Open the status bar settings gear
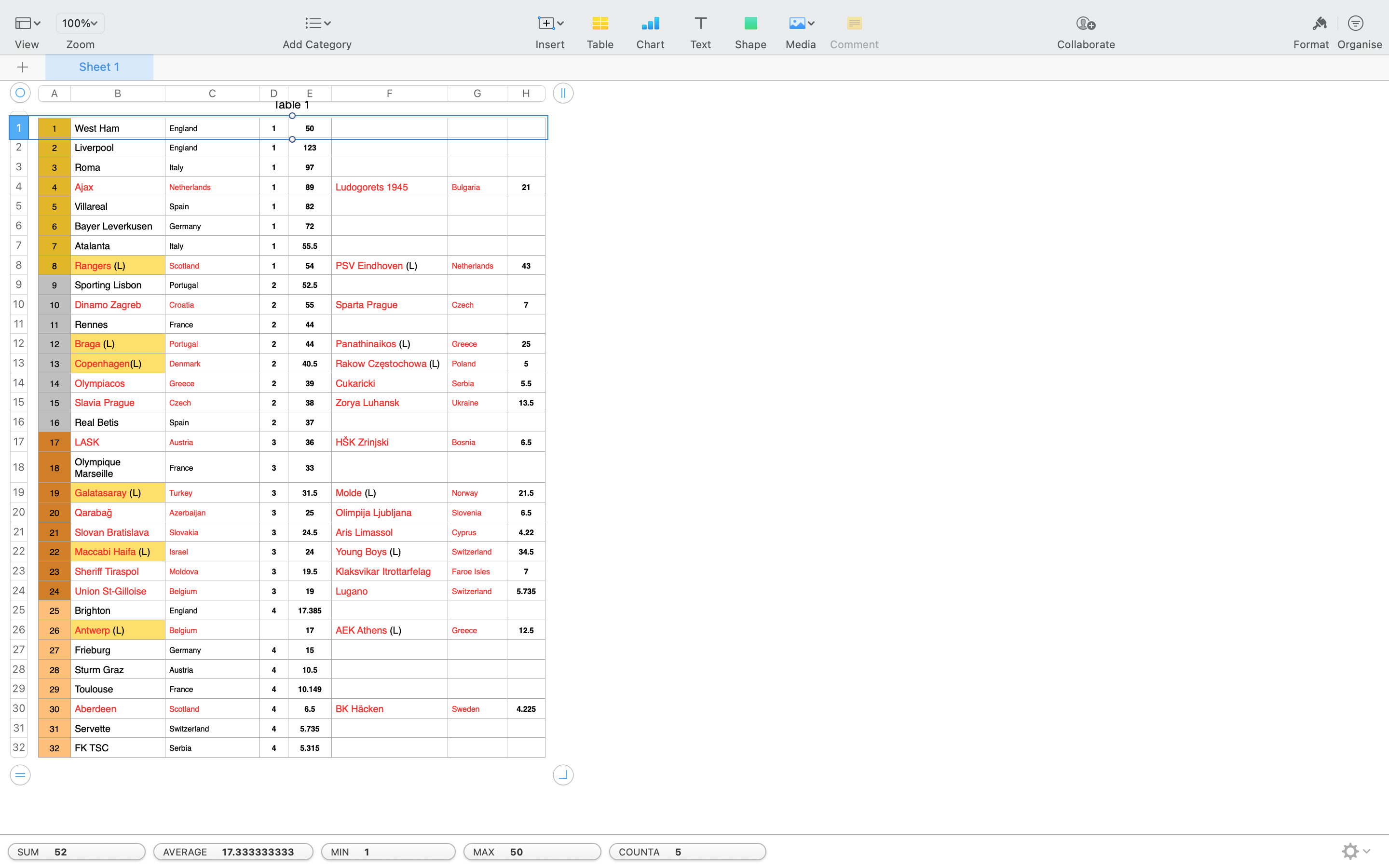 pyautogui.click(x=1350, y=851)
